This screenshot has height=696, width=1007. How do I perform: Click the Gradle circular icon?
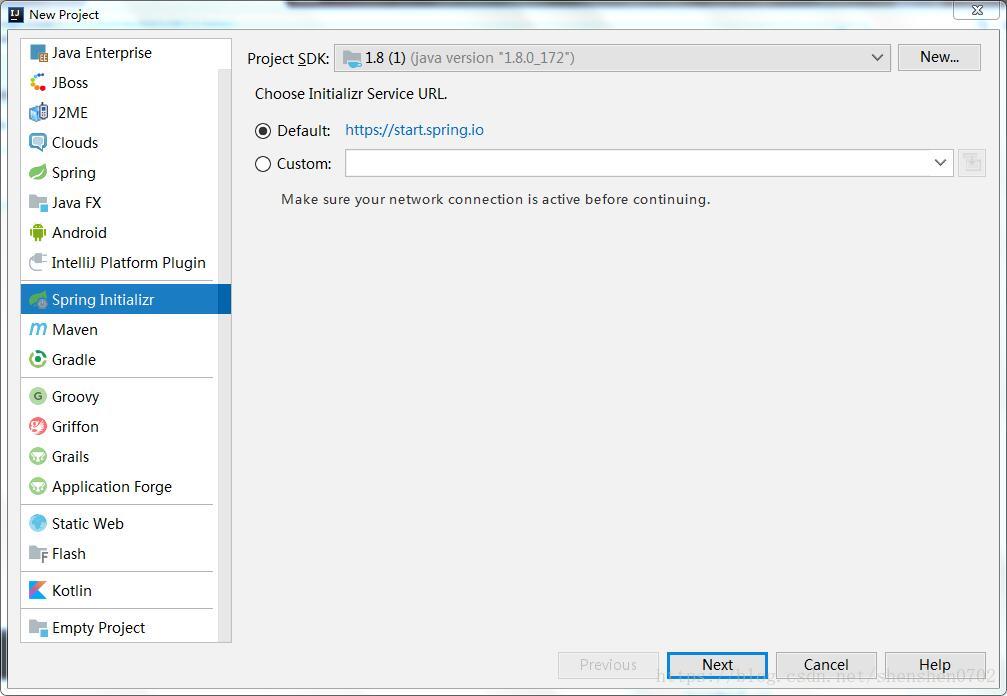pos(38,360)
